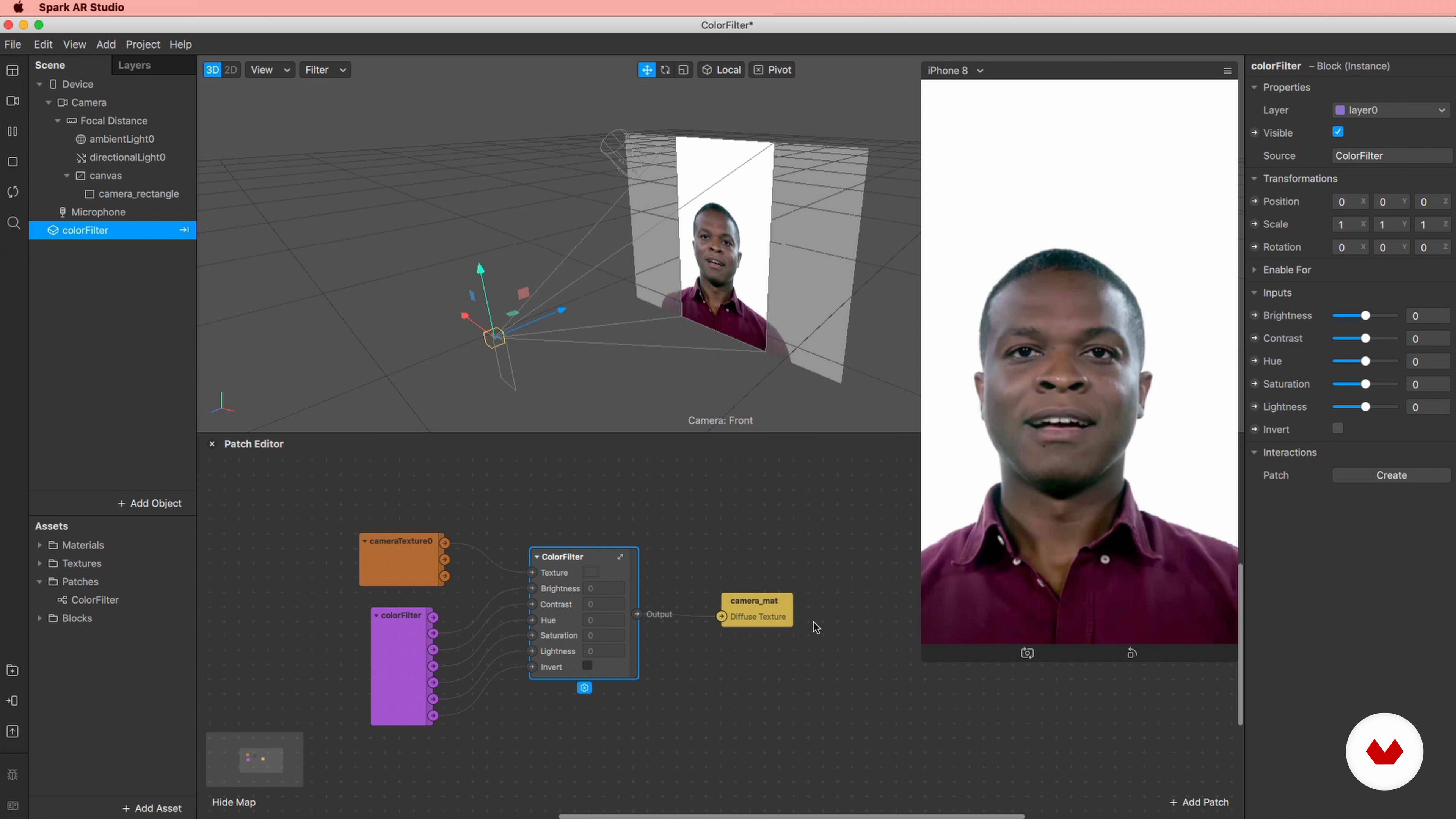Click the add-to-library icon in sidebar
Image resolution: width=1456 pixels, height=819 pixels.
coord(13,670)
